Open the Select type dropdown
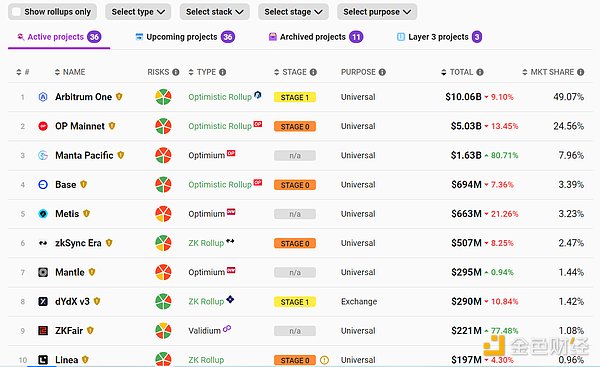Screen dimensions: 600x367 point(138,12)
